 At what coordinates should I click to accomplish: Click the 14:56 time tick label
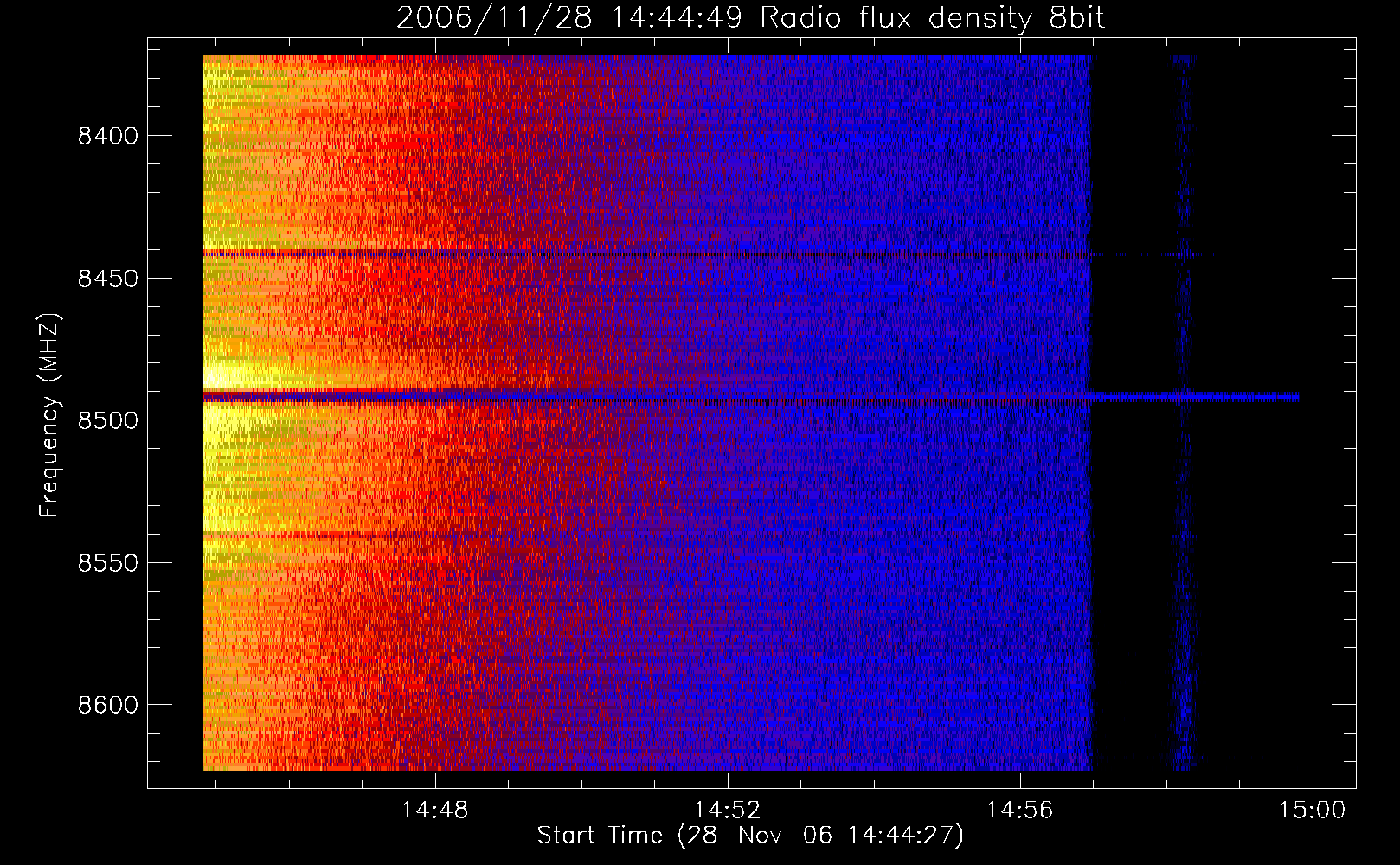tap(1020, 811)
